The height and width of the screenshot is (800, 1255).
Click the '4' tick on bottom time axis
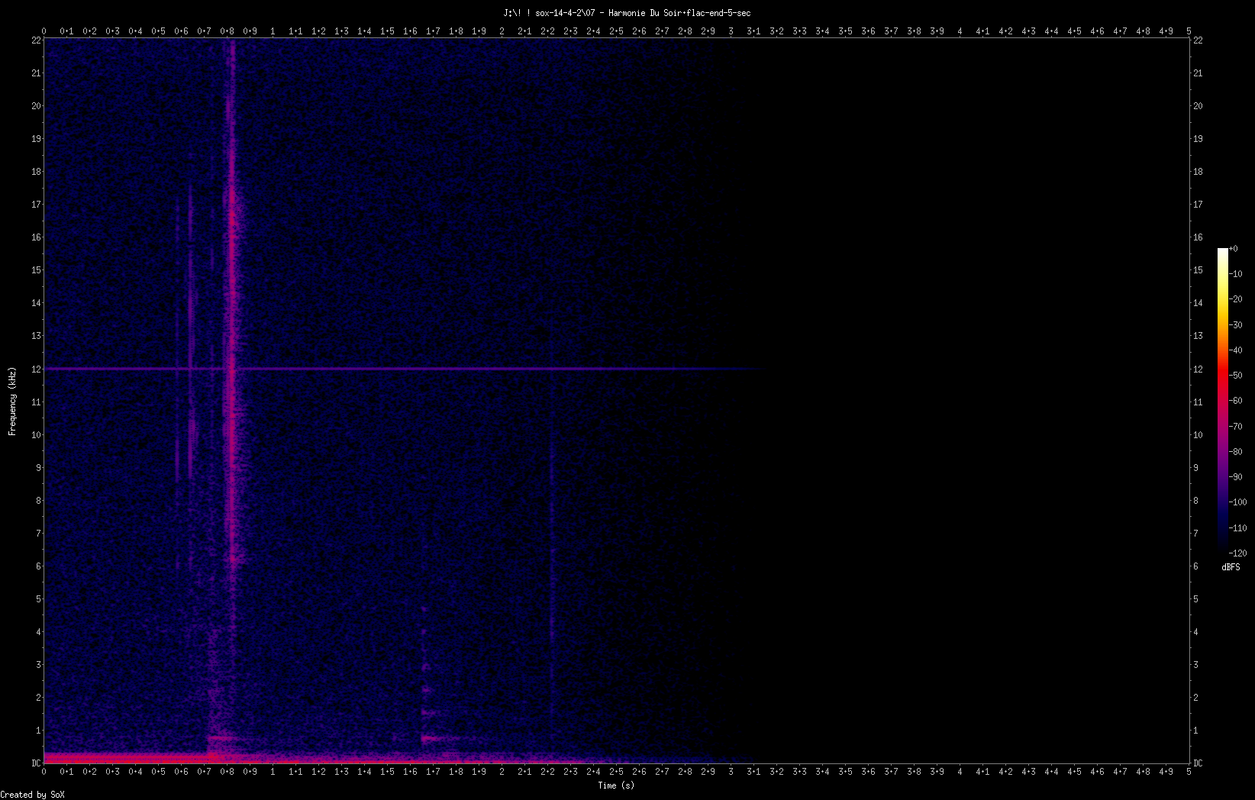(960, 772)
